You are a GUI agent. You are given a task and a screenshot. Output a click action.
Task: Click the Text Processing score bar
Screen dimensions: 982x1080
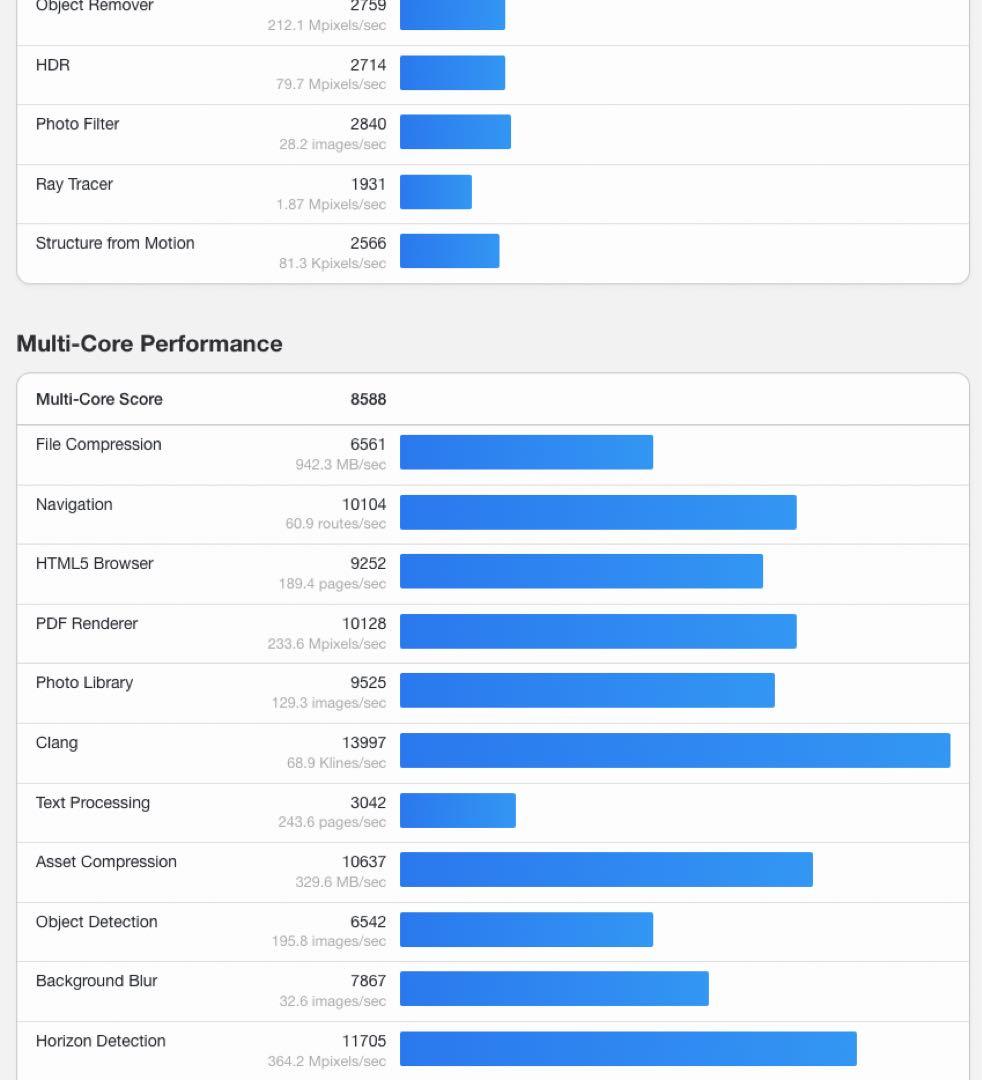[458, 810]
